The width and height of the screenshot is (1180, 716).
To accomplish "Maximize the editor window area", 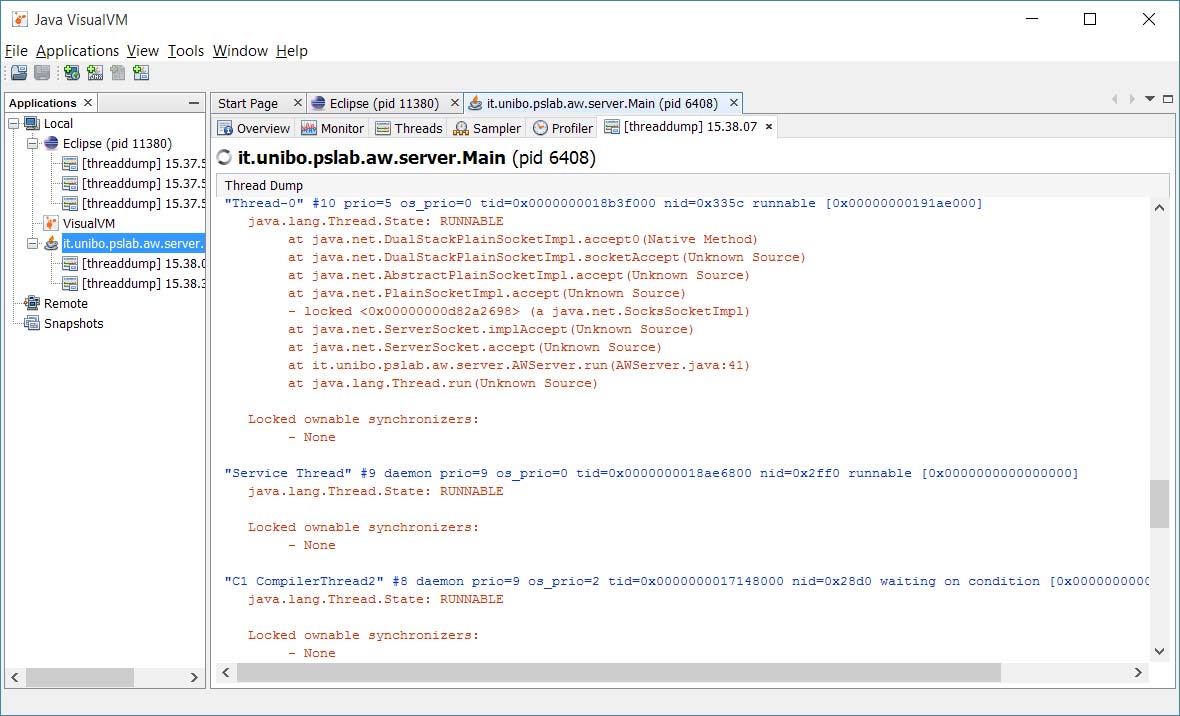I will (1168, 99).
